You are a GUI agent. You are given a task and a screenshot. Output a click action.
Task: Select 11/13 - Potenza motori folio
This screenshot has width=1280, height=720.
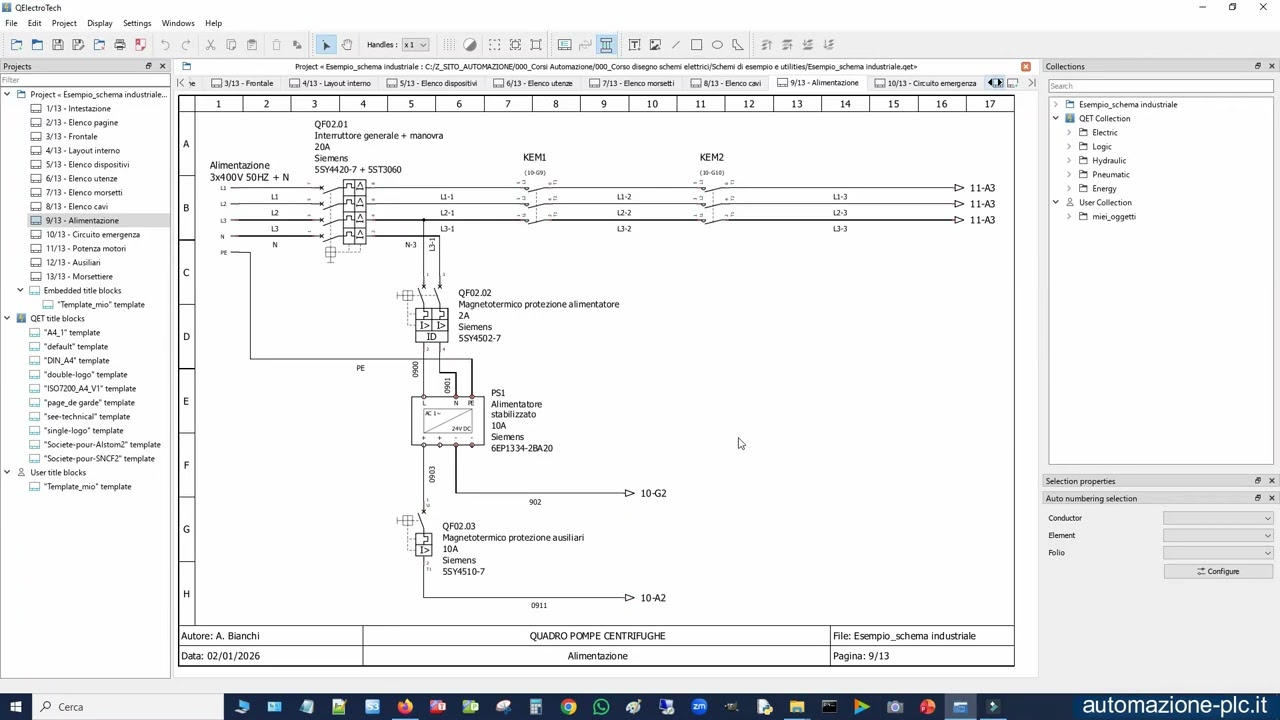click(x=85, y=248)
